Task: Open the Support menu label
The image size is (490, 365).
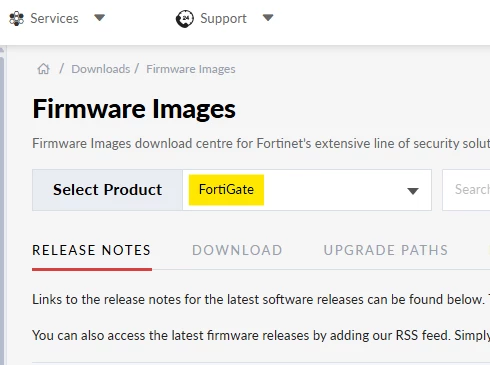Action: 223,18
